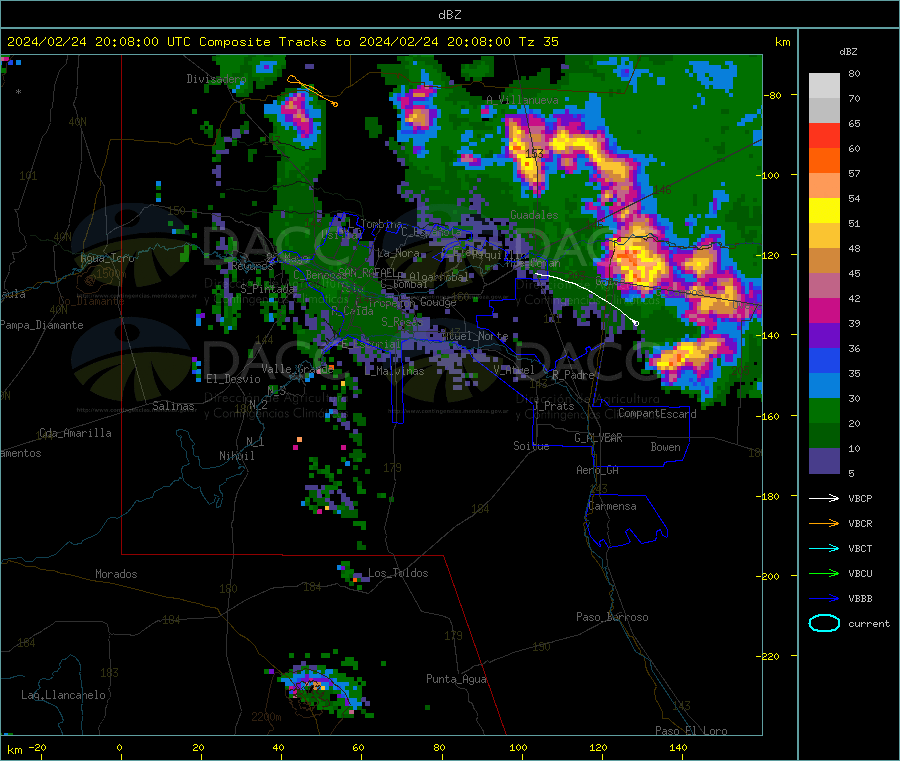Click the 'Los_Toldos' map label
This screenshot has width=900, height=761.
click(x=398, y=573)
